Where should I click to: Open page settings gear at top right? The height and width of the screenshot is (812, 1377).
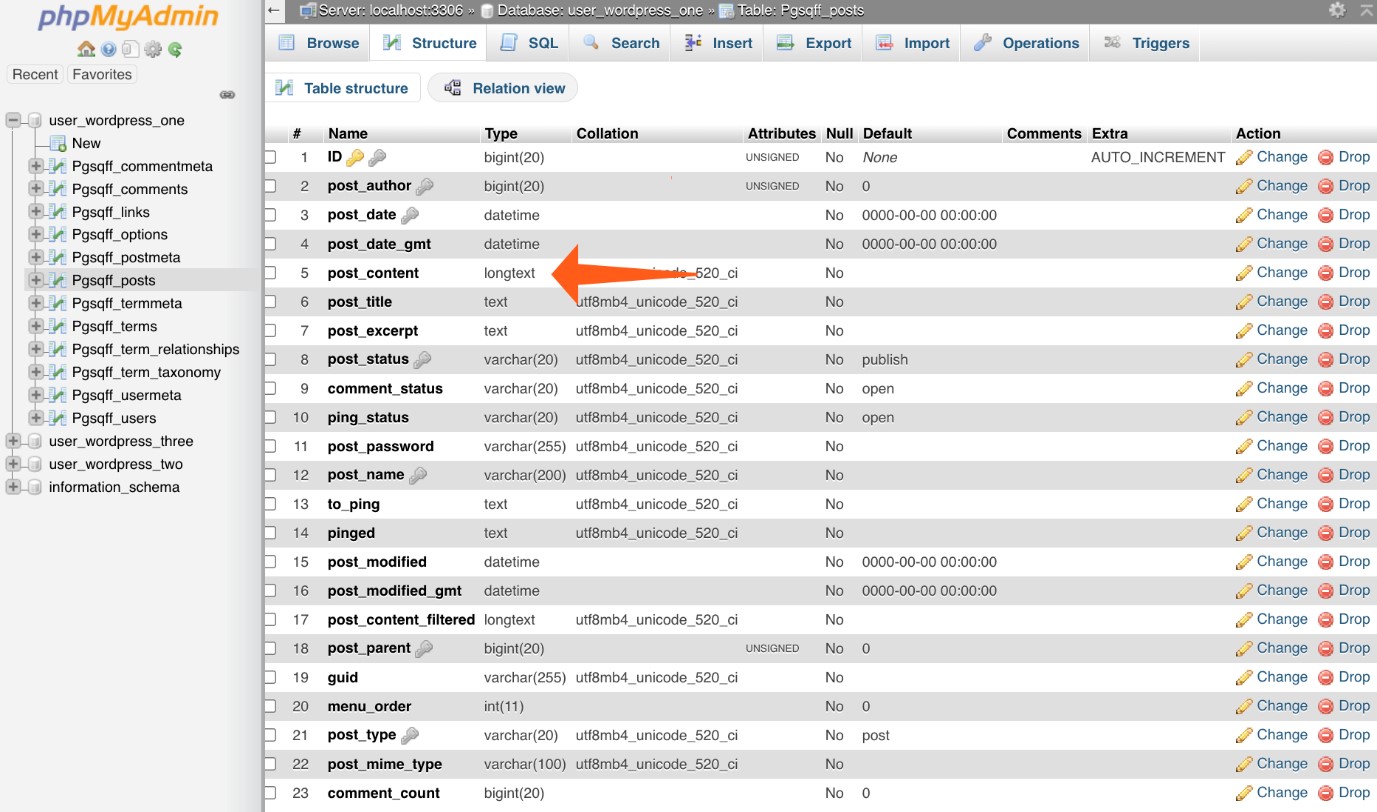coord(1336,9)
